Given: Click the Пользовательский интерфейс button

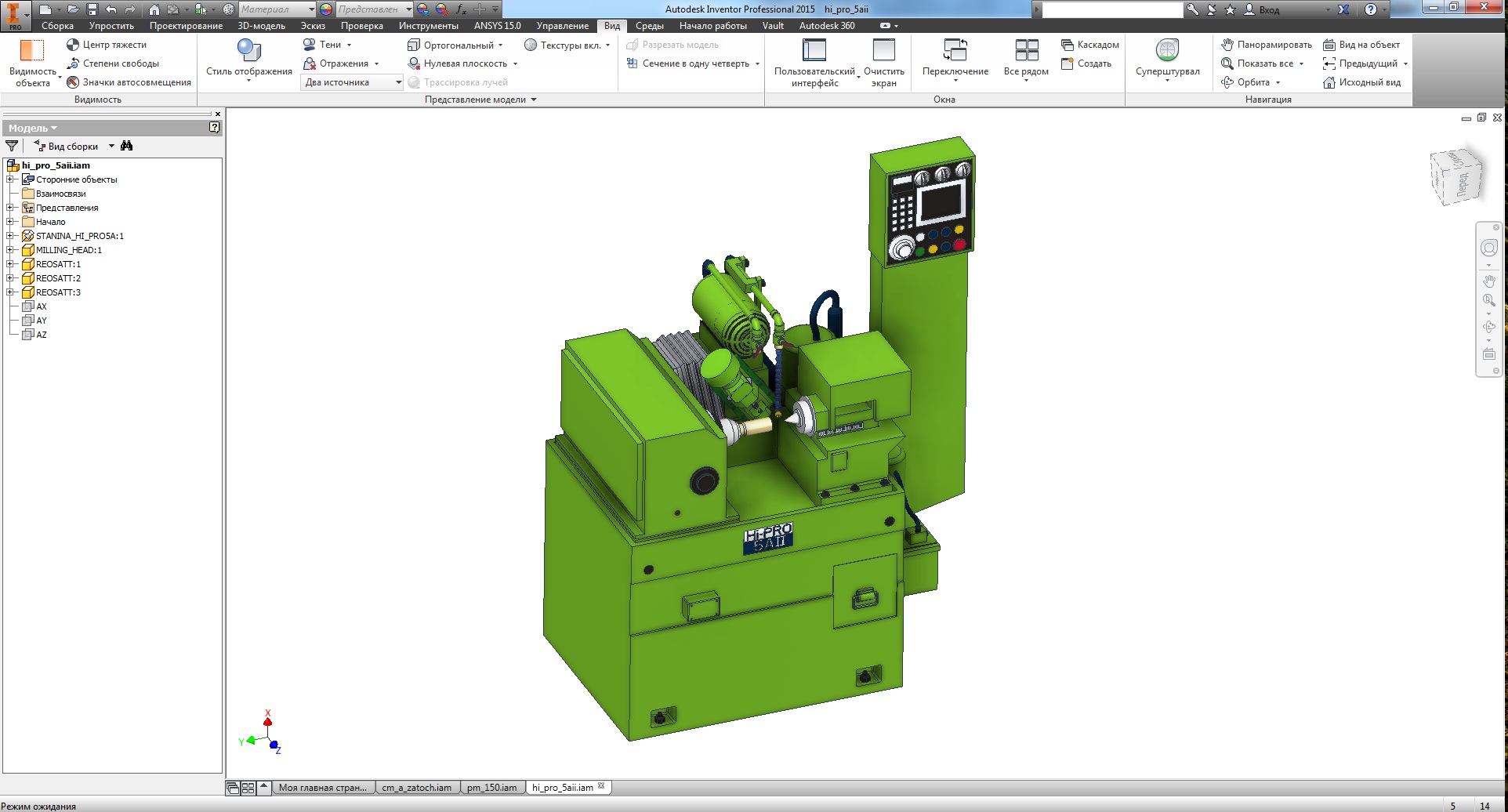Looking at the screenshot, I should coord(814,63).
